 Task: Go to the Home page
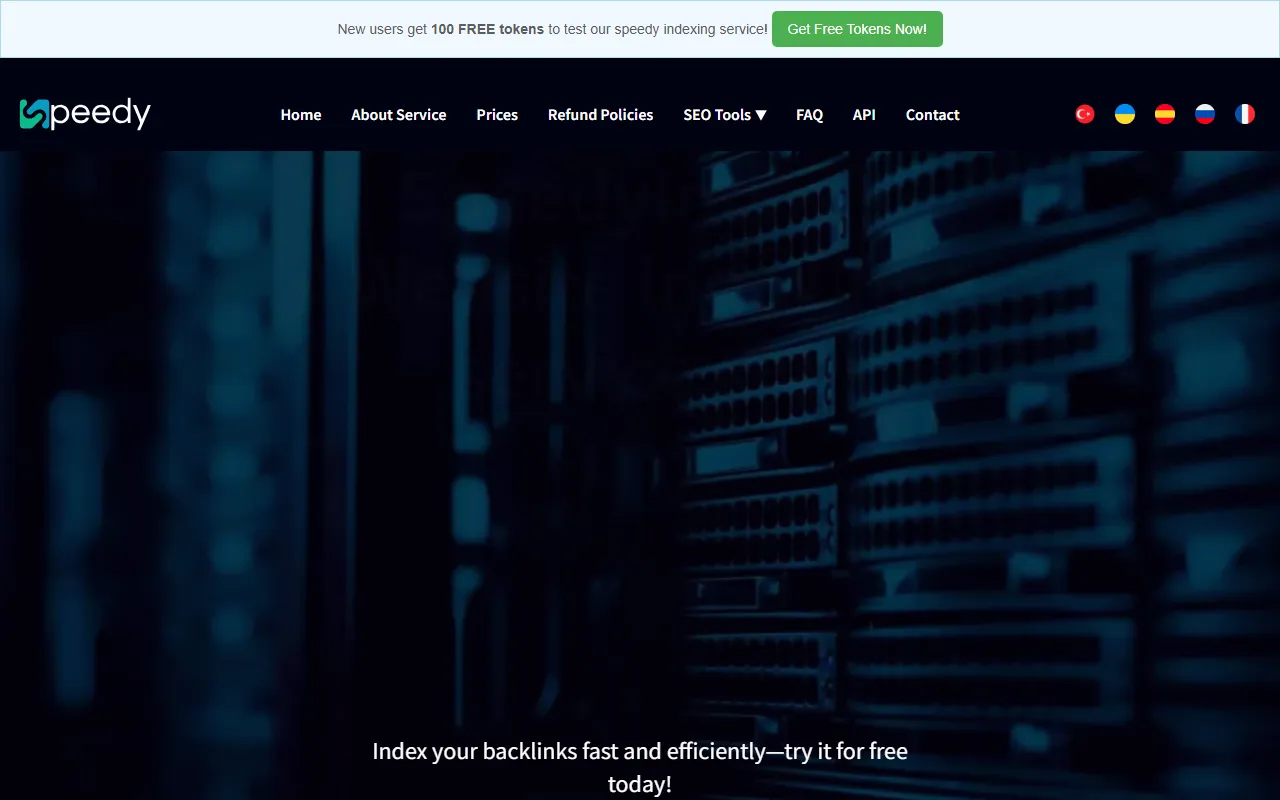pyautogui.click(x=300, y=115)
